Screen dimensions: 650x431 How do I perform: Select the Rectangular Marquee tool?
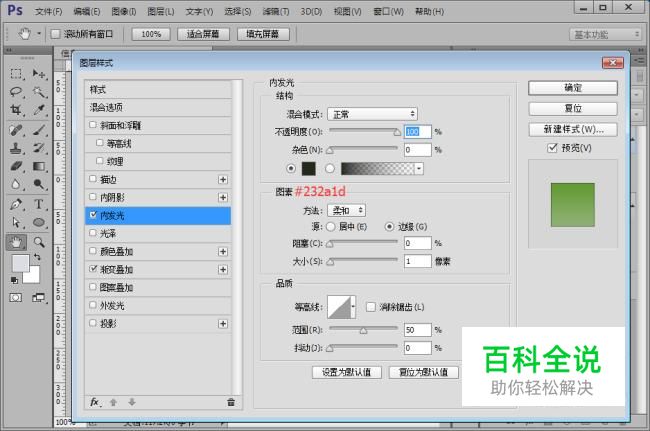16,74
